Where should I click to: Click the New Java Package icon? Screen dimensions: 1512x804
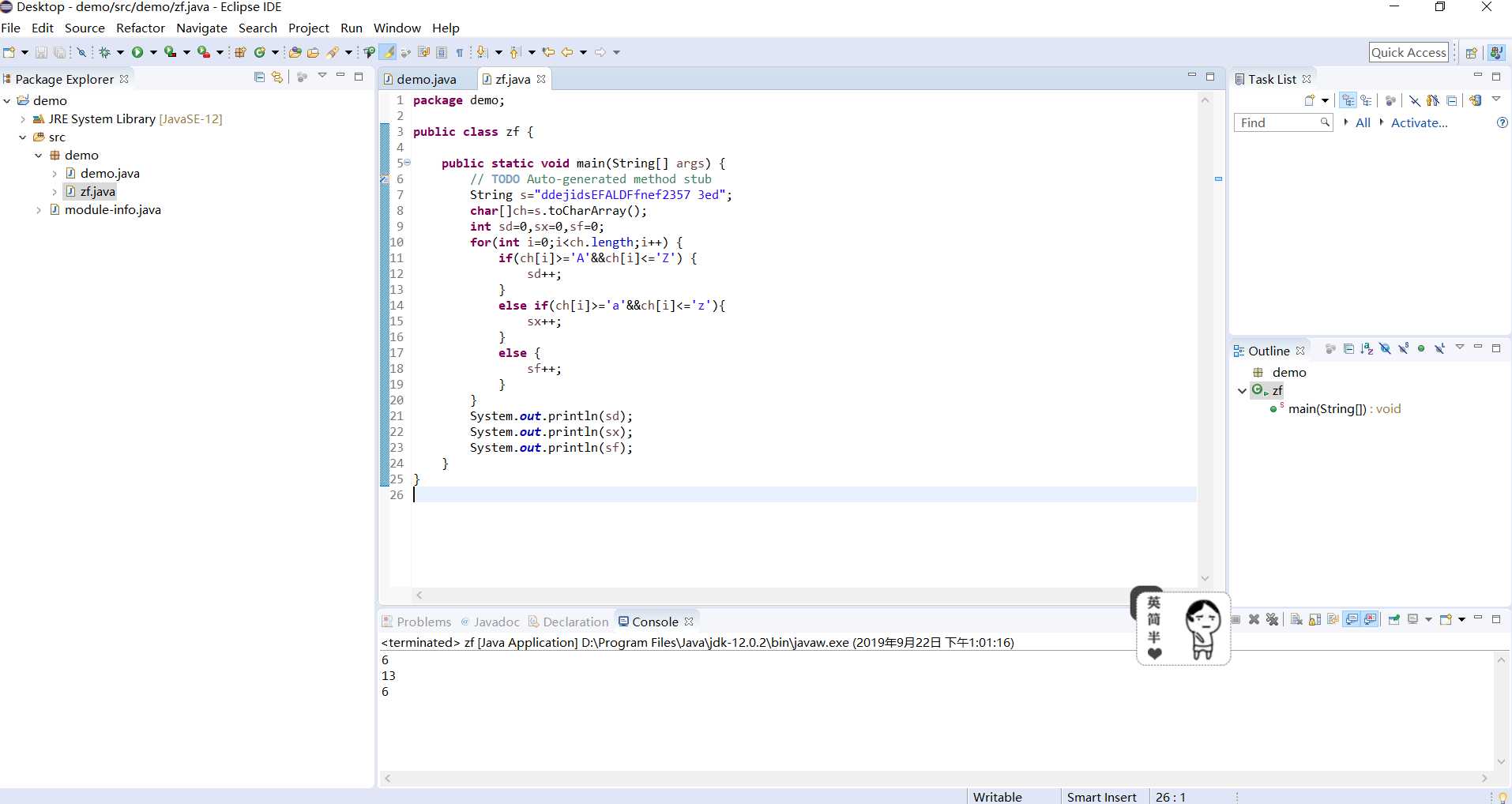point(241,52)
